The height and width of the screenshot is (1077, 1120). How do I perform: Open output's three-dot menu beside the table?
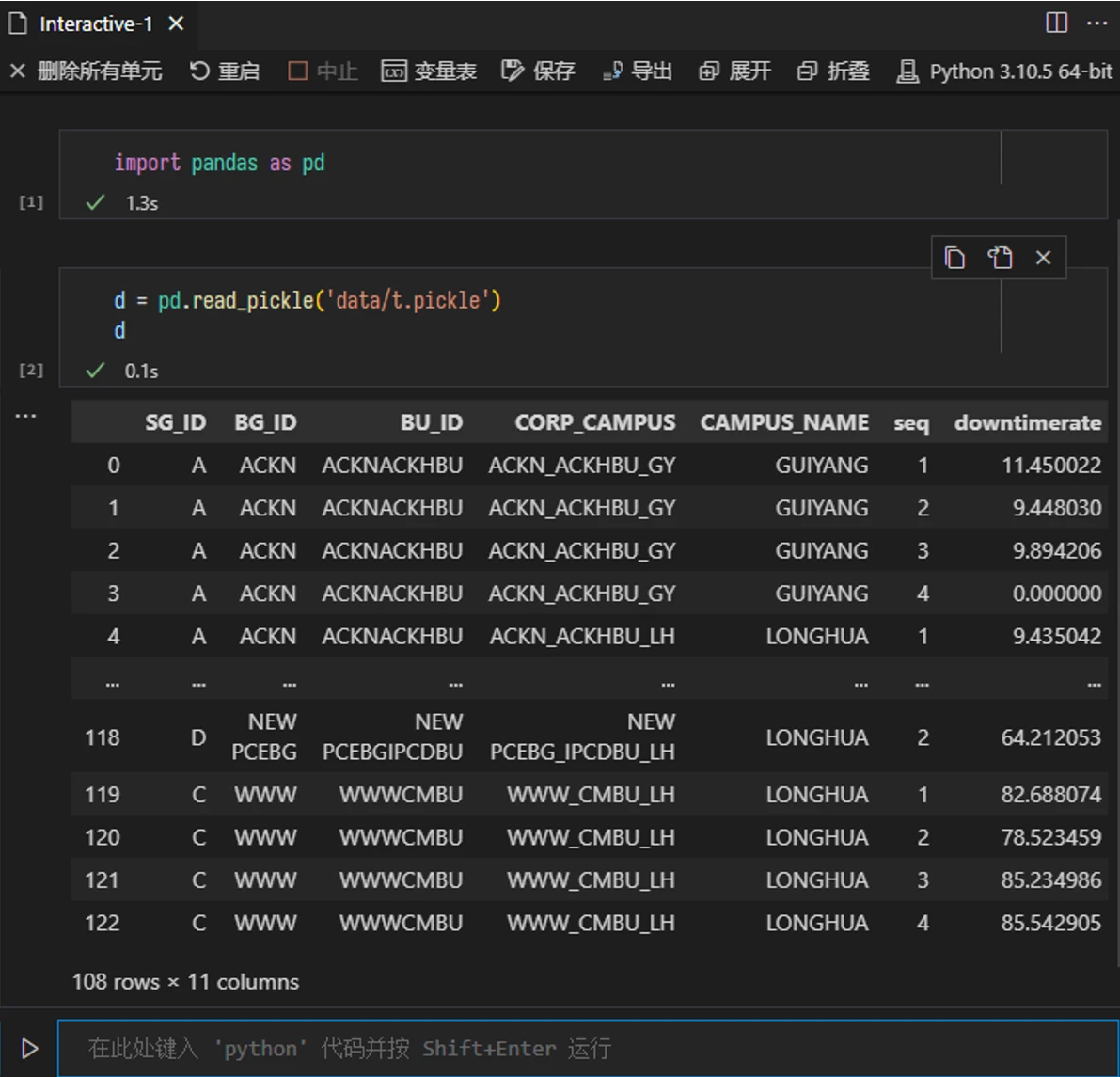[25, 415]
